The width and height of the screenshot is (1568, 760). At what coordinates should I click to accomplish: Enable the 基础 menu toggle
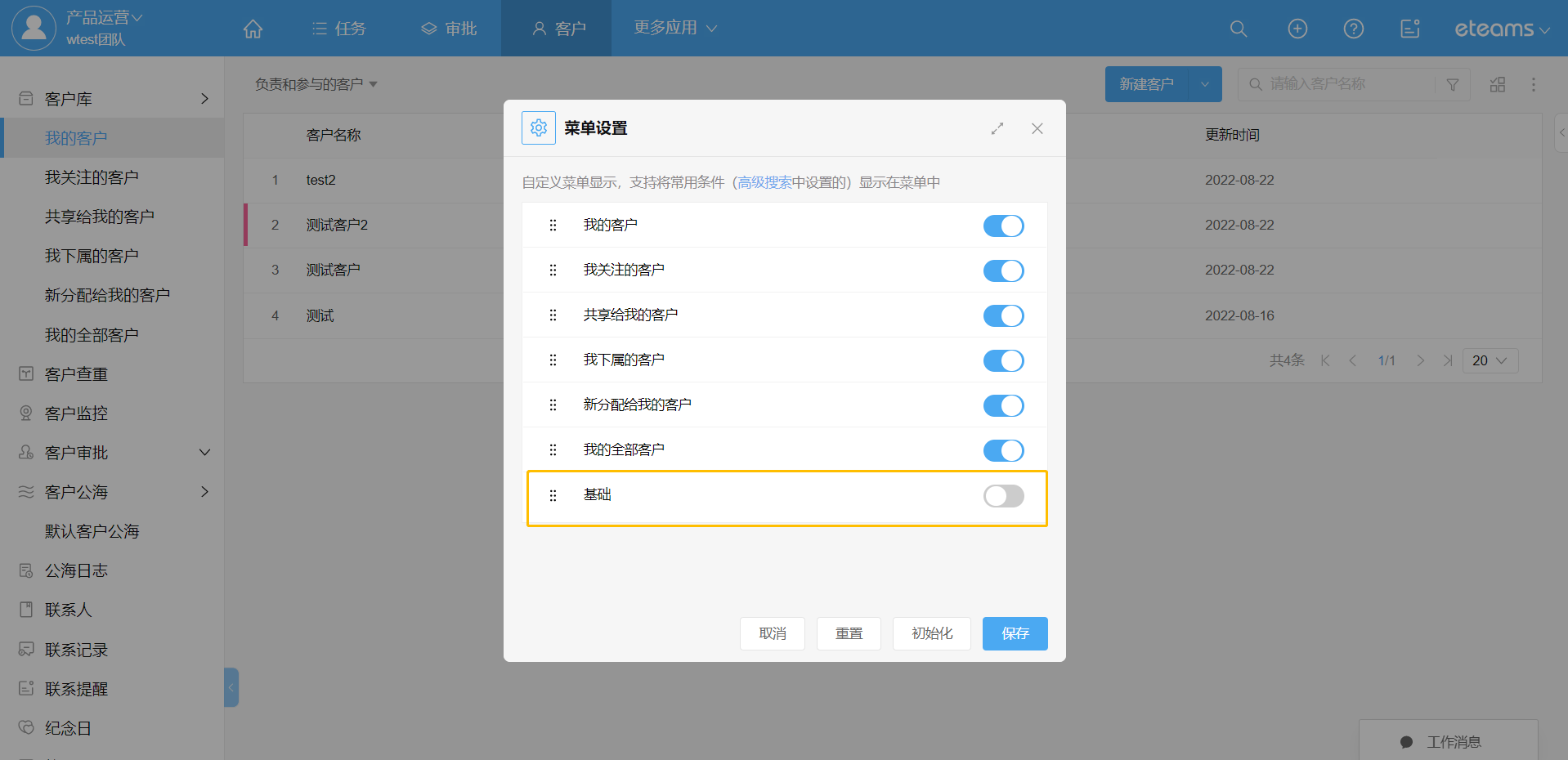tap(1003, 495)
